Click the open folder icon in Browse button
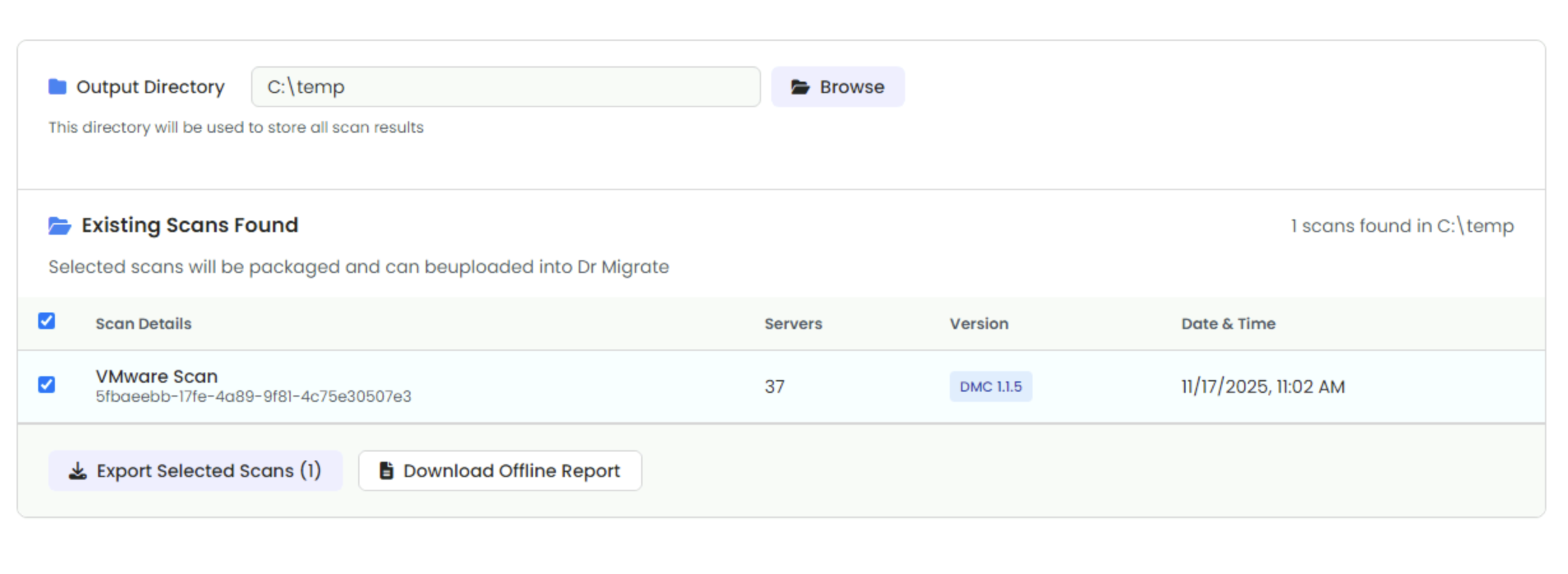This screenshot has width=1568, height=574. click(x=800, y=87)
